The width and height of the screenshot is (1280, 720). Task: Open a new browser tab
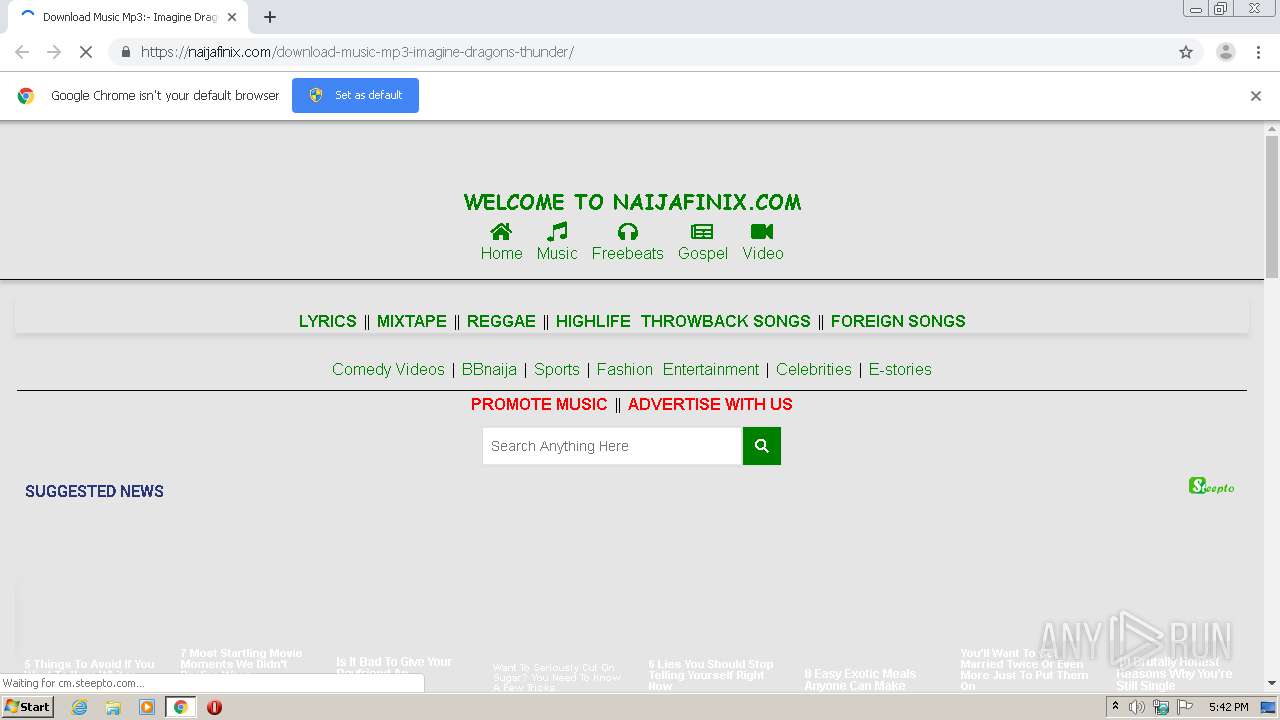[x=270, y=17]
